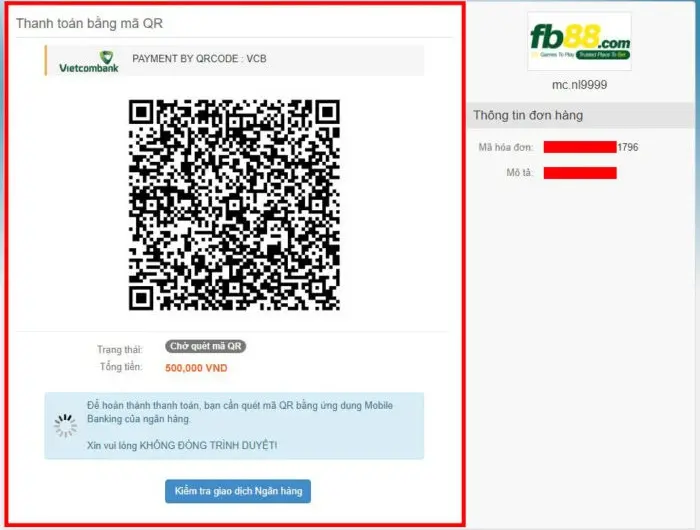Click the Trạng thái label

point(120,349)
